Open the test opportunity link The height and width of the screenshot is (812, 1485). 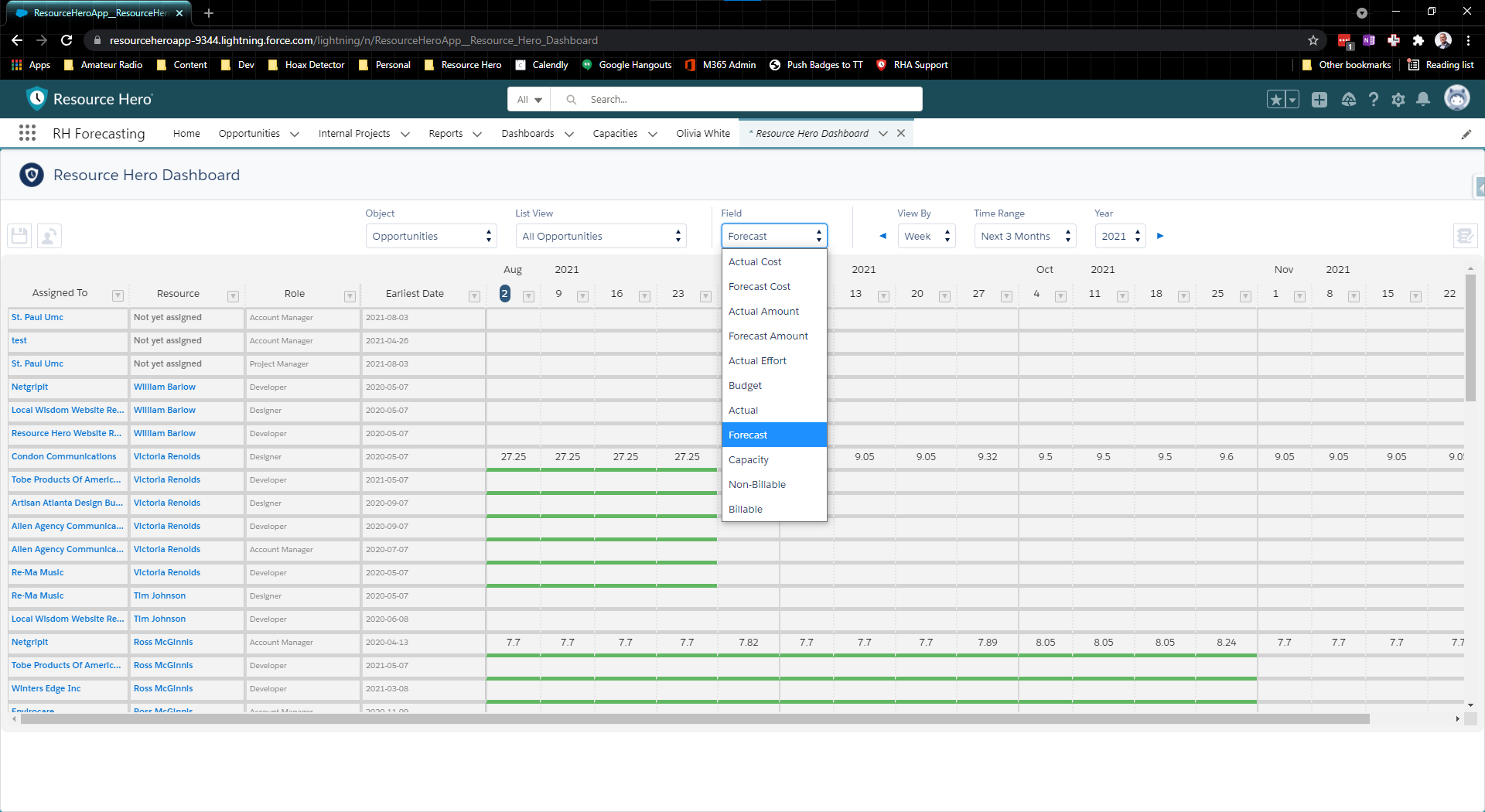19,340
